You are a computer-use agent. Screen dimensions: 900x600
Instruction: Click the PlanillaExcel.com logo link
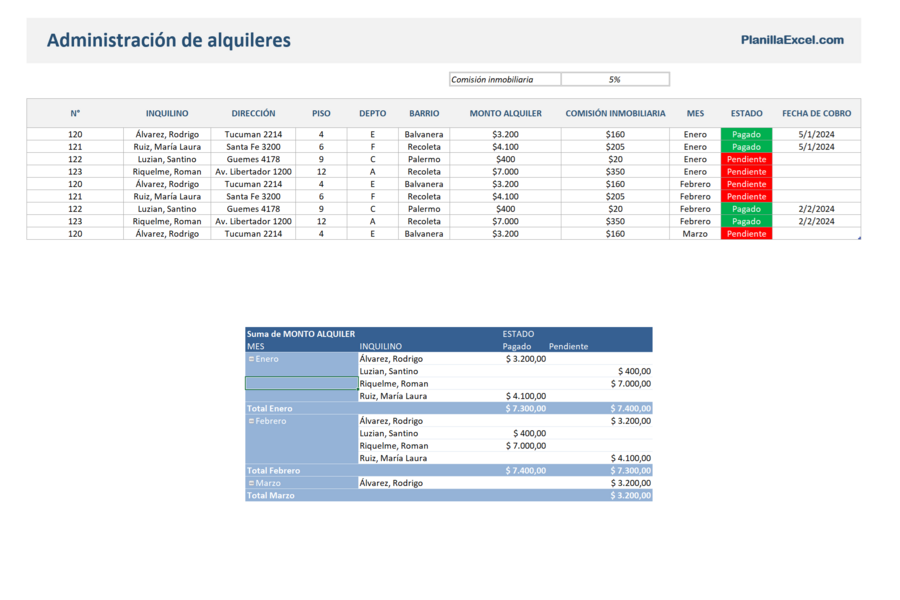point(792,40)
